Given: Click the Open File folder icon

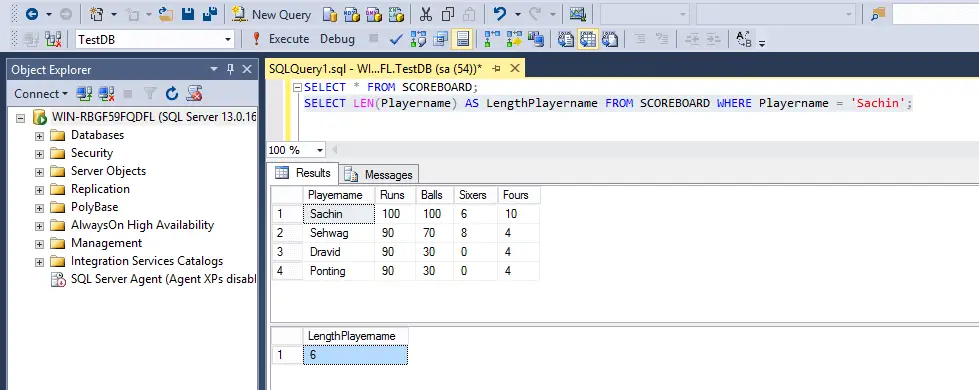Looking at the screenshot, I should pyautogui.click(x=165, y=14).
